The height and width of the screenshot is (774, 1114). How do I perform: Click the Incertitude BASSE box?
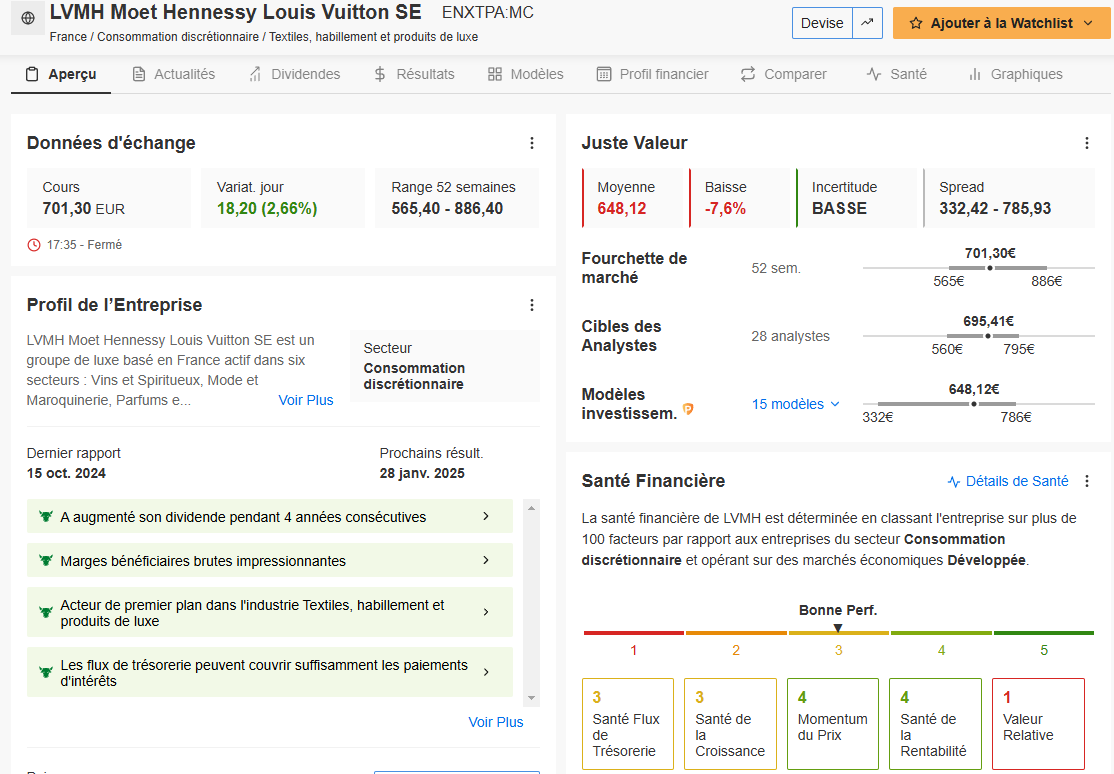point(856,198)
